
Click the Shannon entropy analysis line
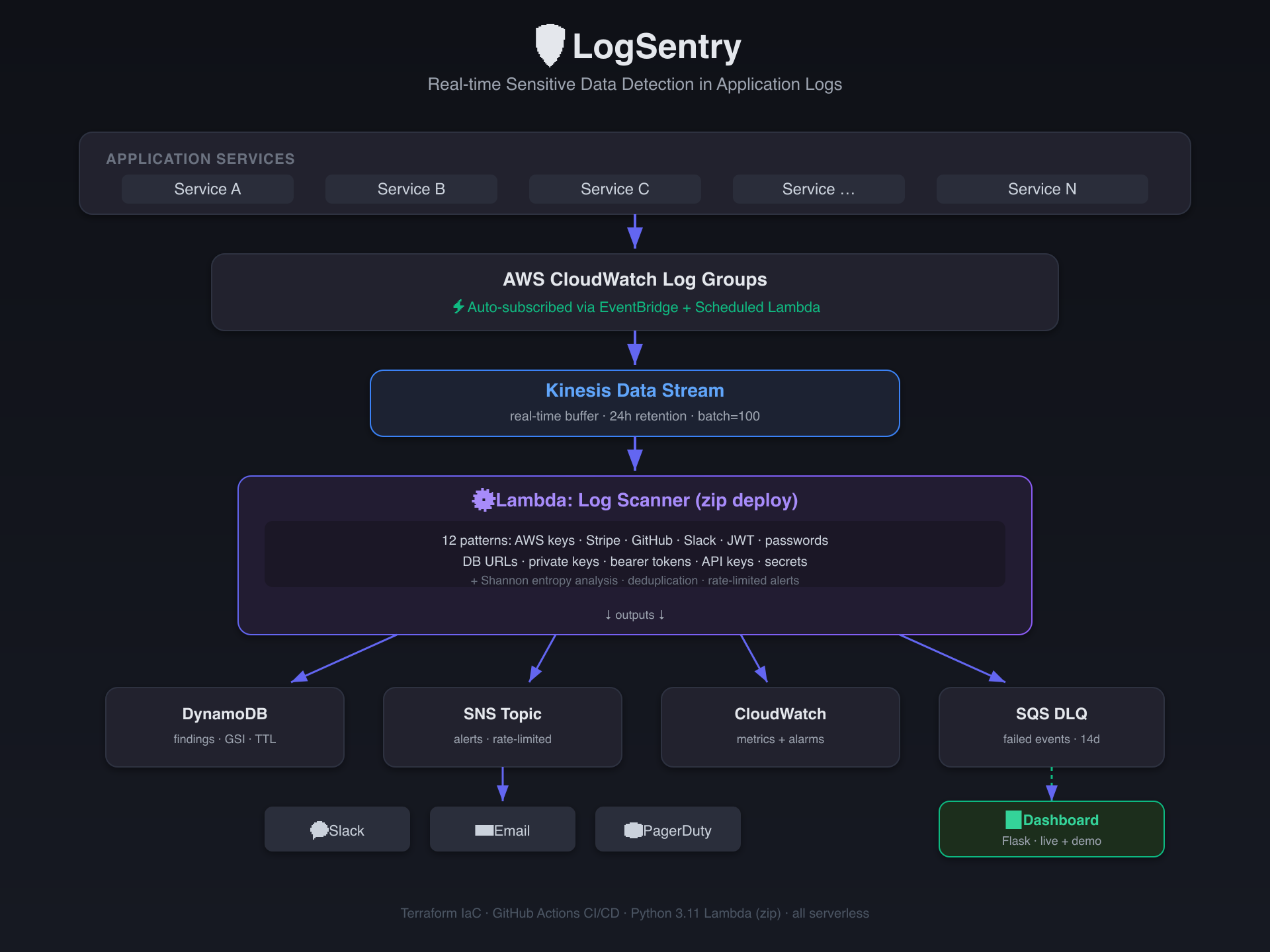635,580
